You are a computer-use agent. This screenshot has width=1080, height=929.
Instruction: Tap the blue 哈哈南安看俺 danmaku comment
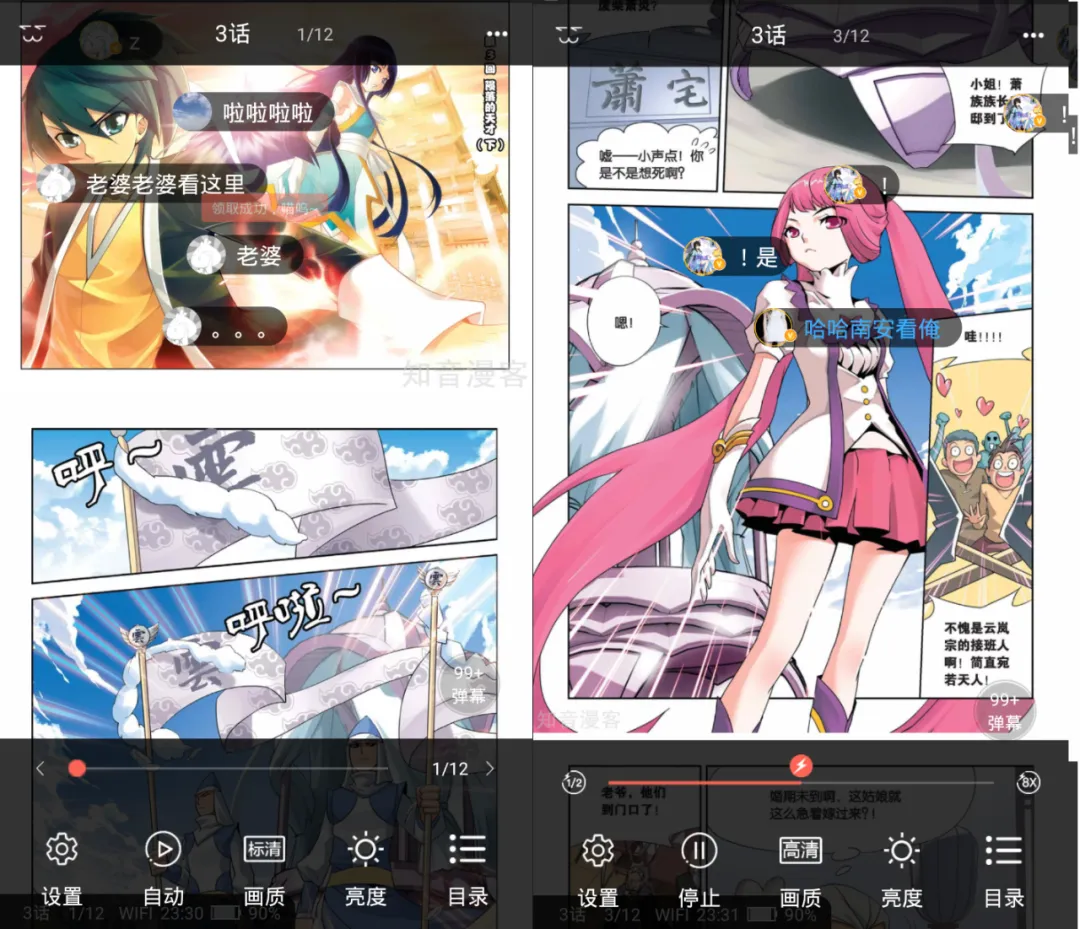tap(858, 328)
